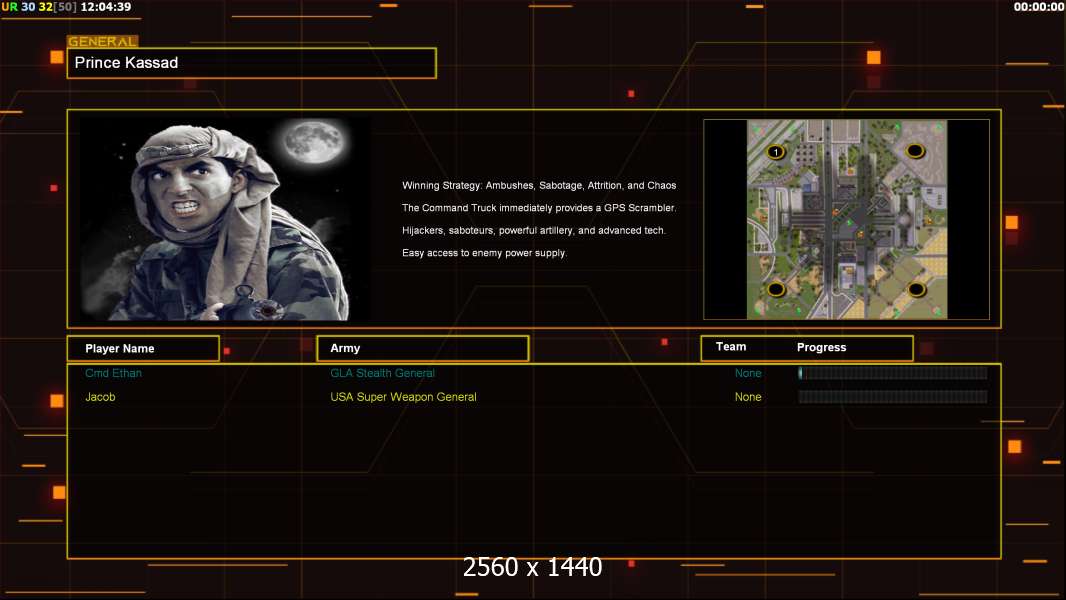Click the Hijackers, saboteurs description line
The width and height of the screenshot is (1066, 600).
pyautogui.click(x=534, y=230)
